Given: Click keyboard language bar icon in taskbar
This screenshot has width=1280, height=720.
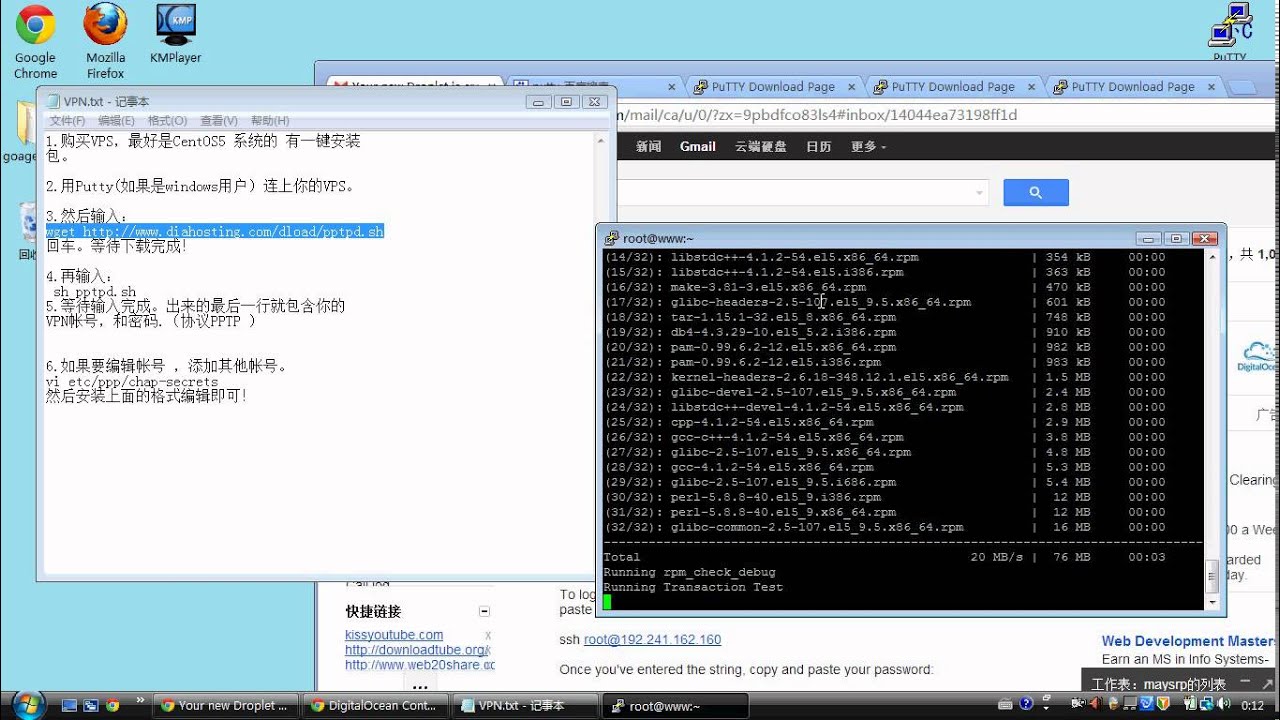Looking at the screenshot, I should [x=1006, y=705].
